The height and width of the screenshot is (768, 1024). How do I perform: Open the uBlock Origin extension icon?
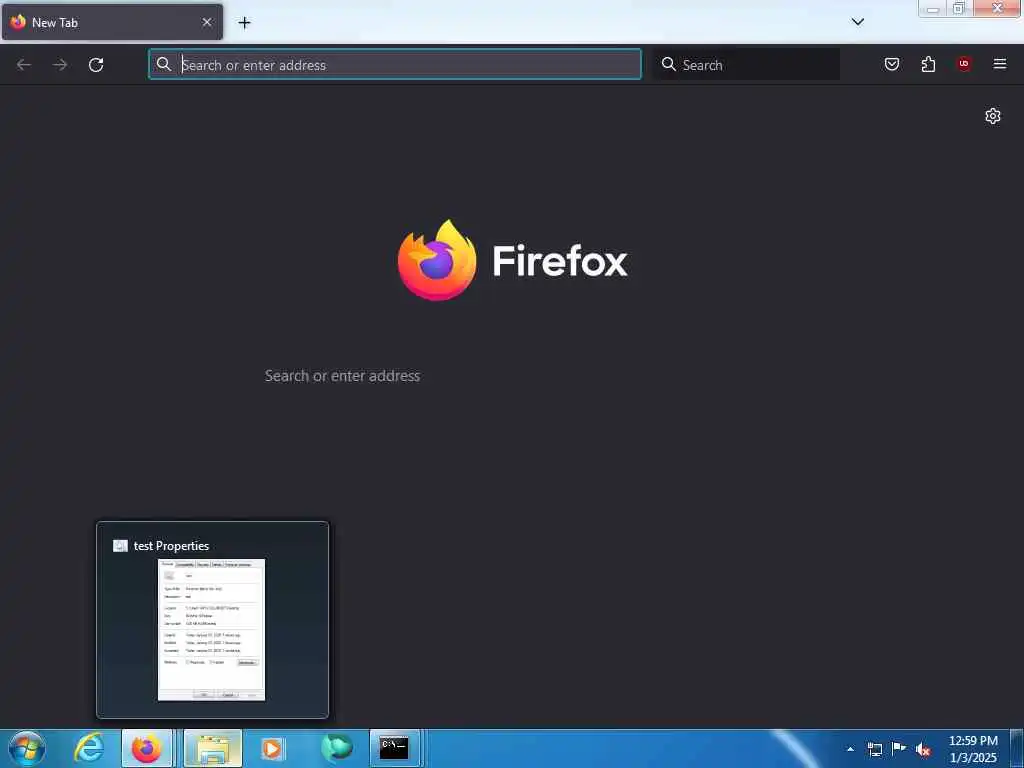[x=964, y=64]
